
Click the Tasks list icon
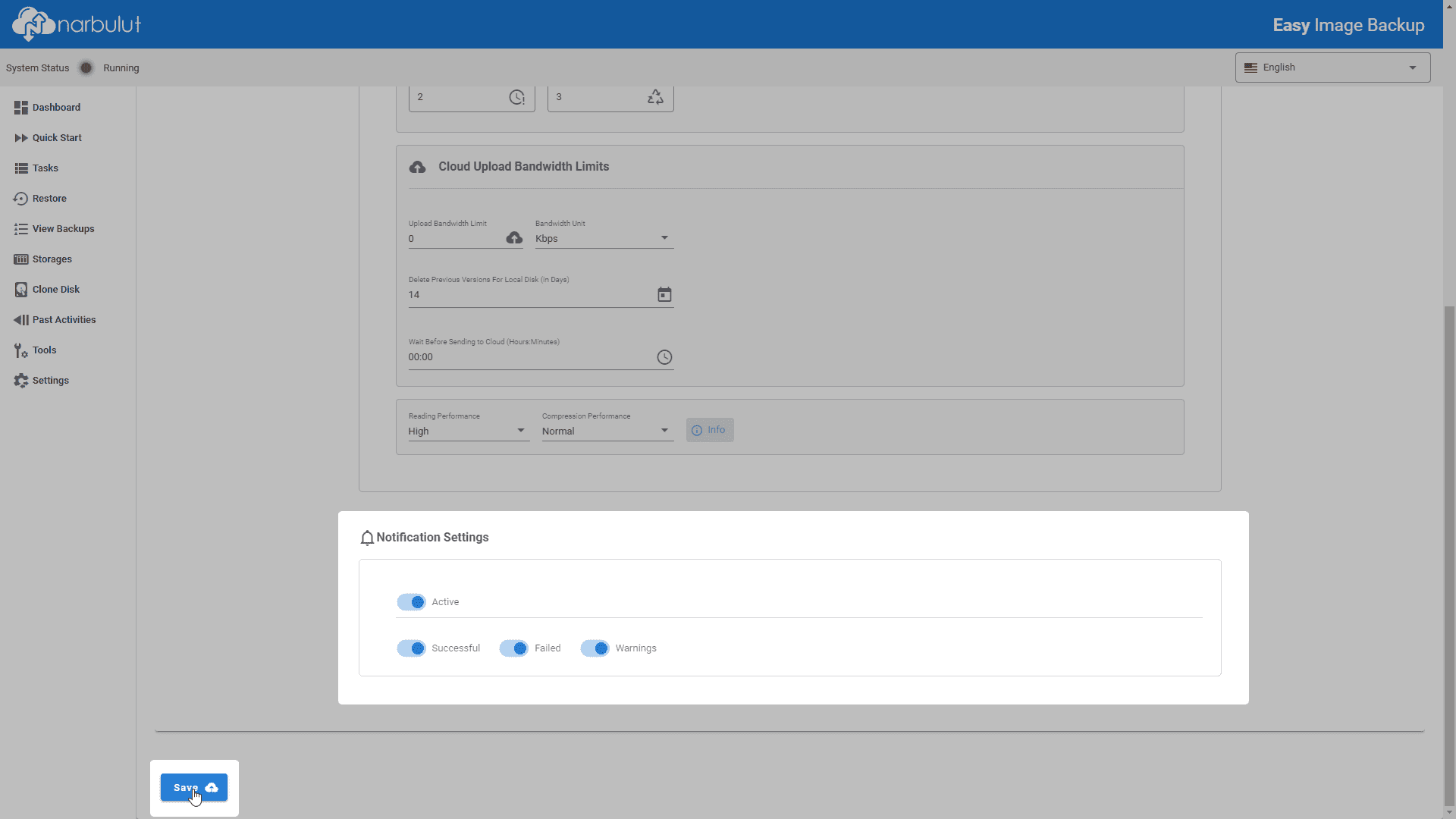(21, 168)
